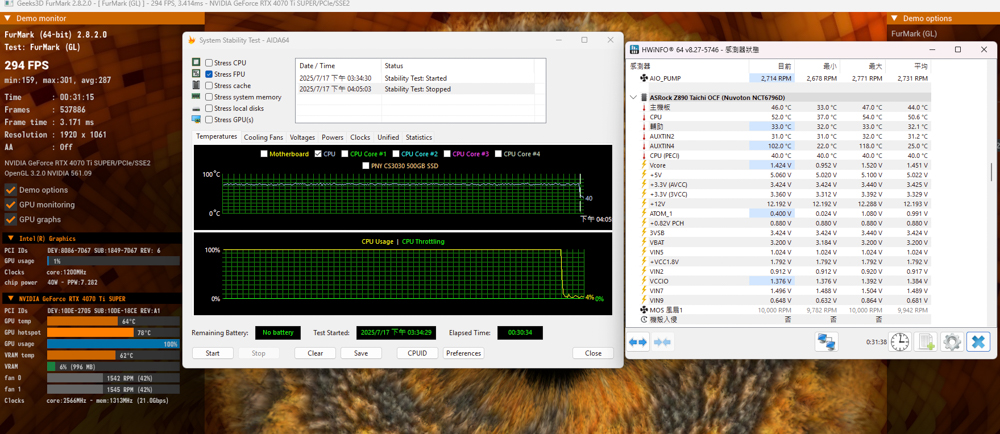This screenshot has width=1000, height=434.
Task: Open CPUID from AIDA64
Action: tap(418, 353)
